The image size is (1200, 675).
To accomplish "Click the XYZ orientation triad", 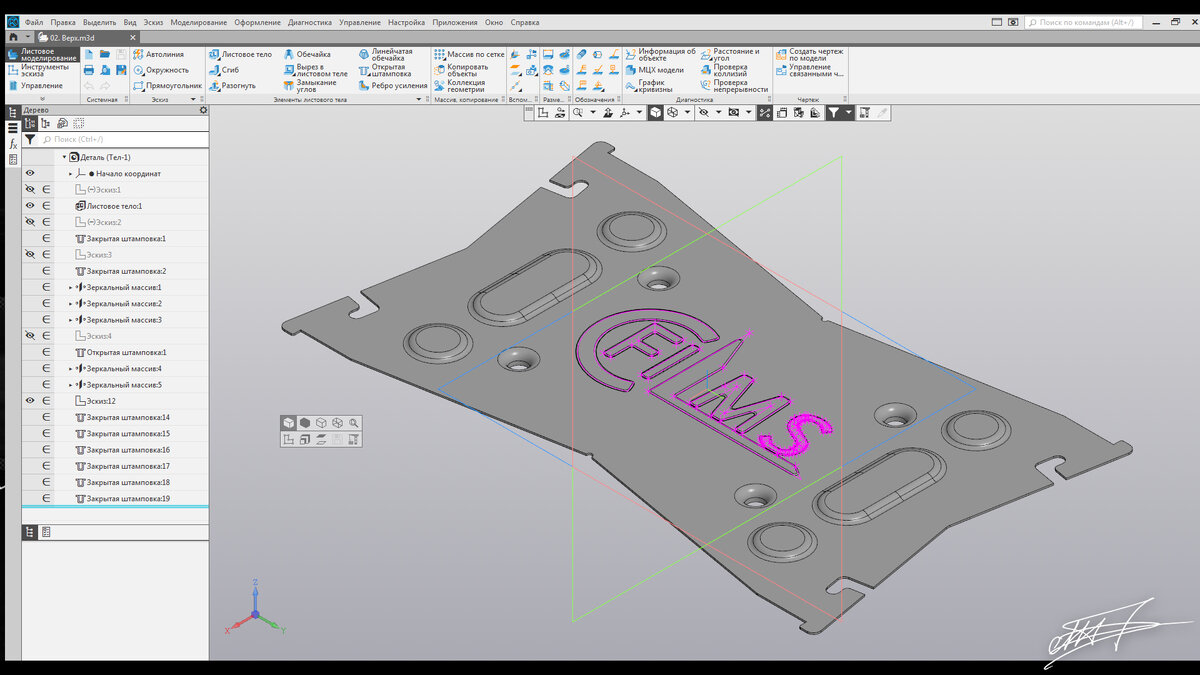I will tap(255, 608).
